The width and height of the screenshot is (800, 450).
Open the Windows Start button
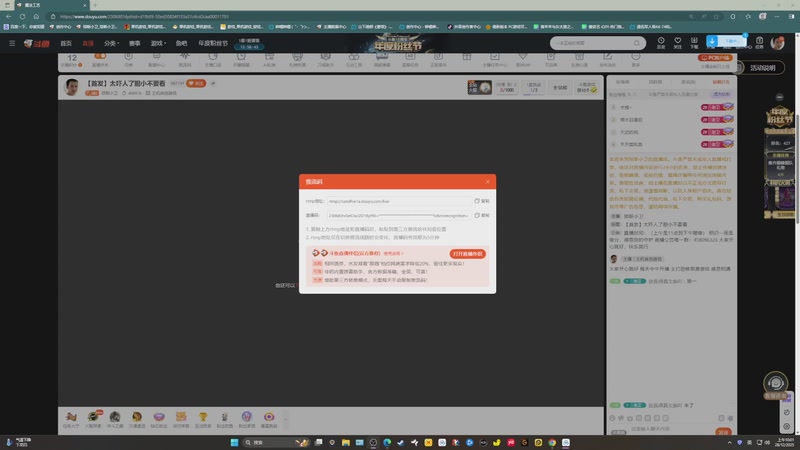(234, 442)
